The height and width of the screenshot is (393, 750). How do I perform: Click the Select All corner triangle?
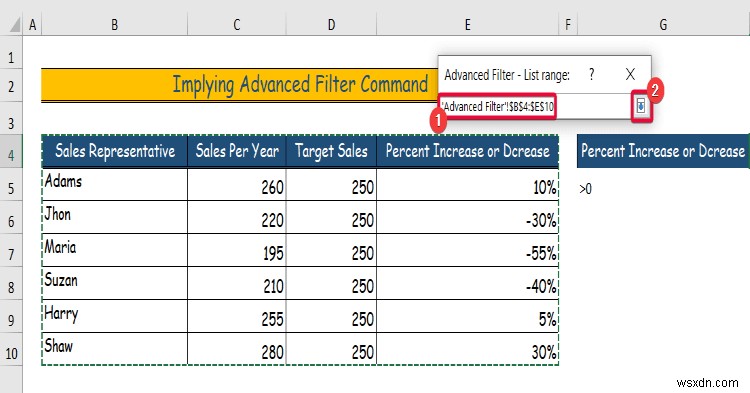(x=15, y=25)
